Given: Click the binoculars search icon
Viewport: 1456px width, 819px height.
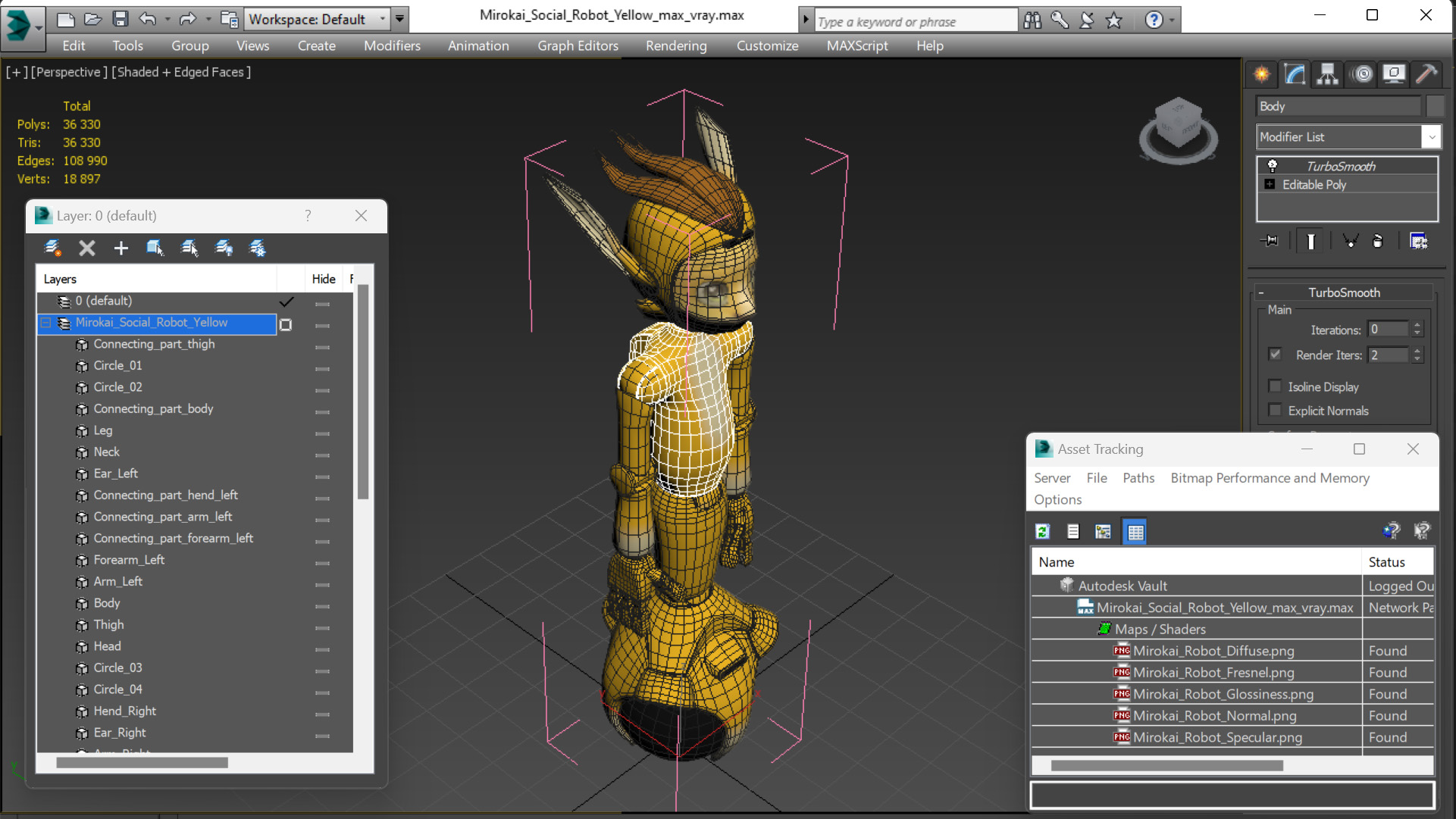Looking at the screenshot, I should point(1032,20).
